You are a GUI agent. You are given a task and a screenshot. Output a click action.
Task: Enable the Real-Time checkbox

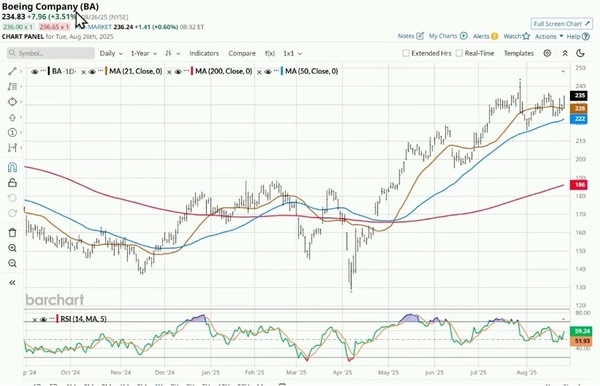coord(459,53)
